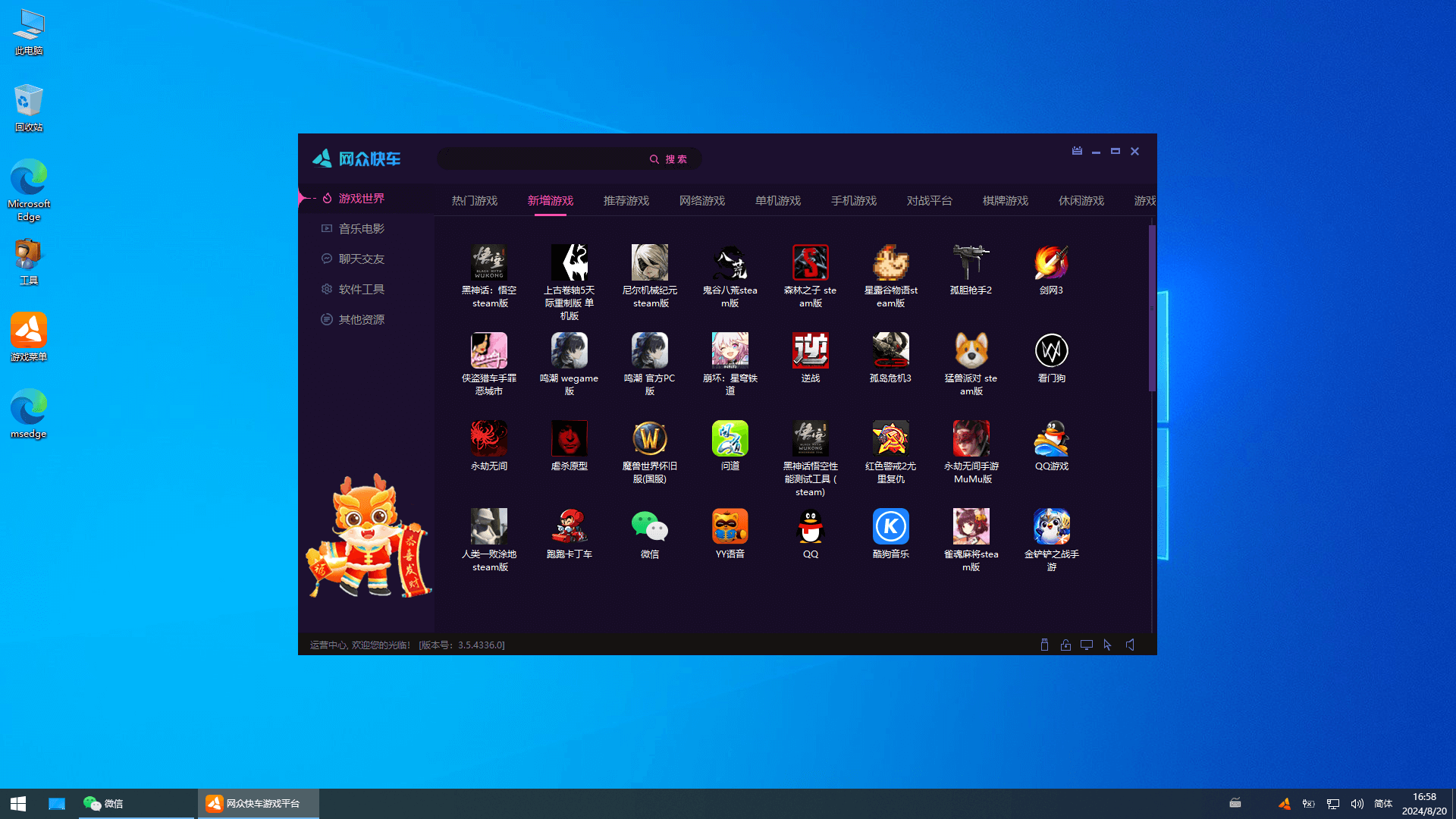Open 看门狗 game icon
The width and height of the screenshot is (1456, 819).
click(1052, 350)
